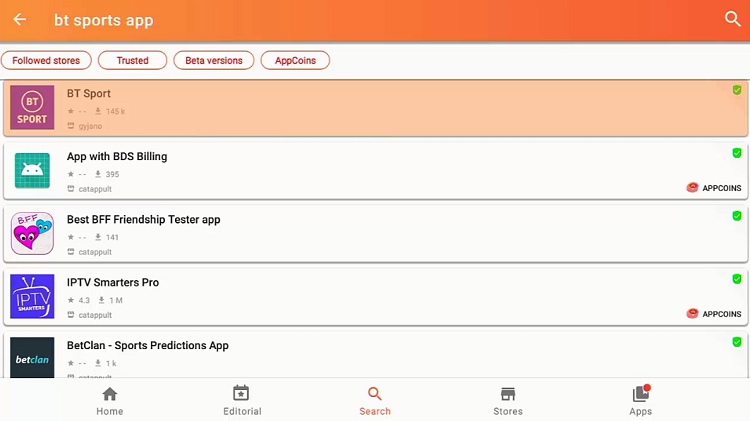Switch to the Stores tab
Screen dimensions: 750x421
point(508,401)
